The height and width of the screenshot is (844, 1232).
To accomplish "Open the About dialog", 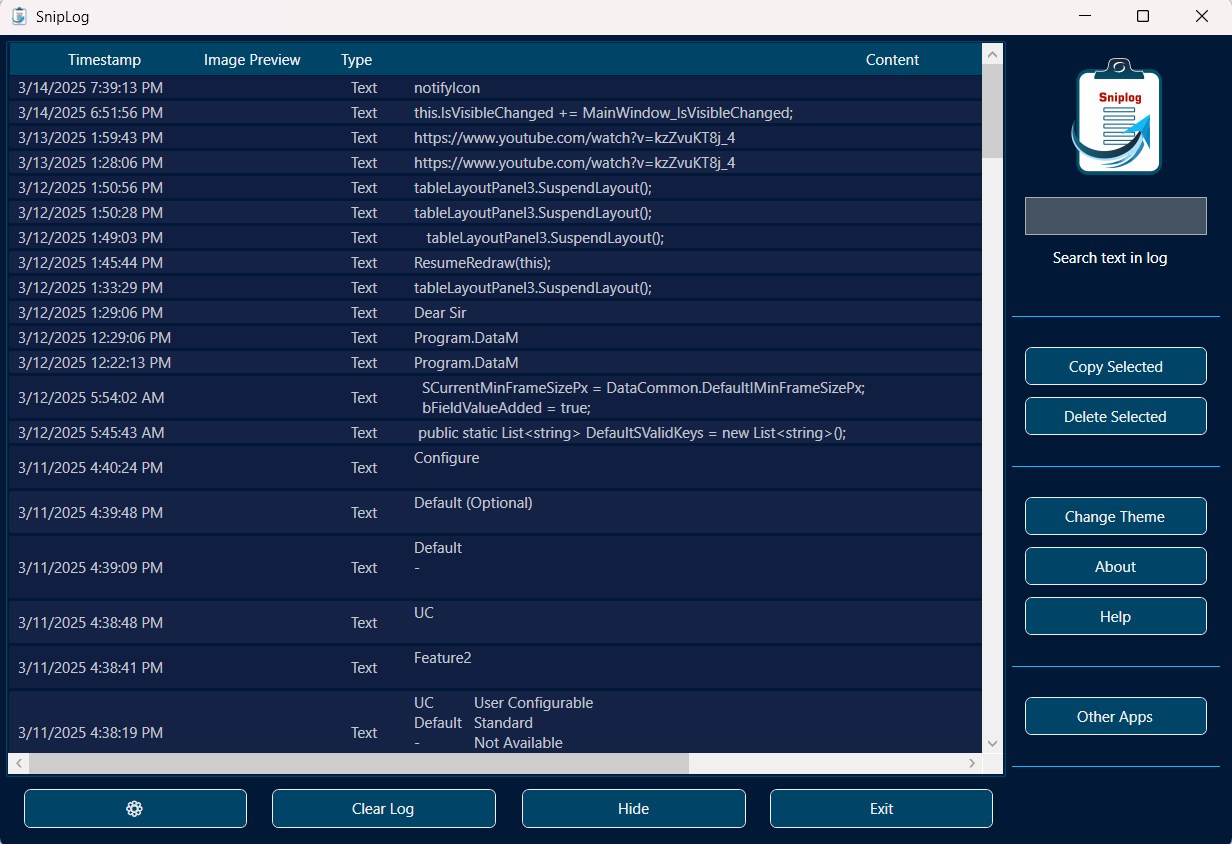I will [1115, 566].
